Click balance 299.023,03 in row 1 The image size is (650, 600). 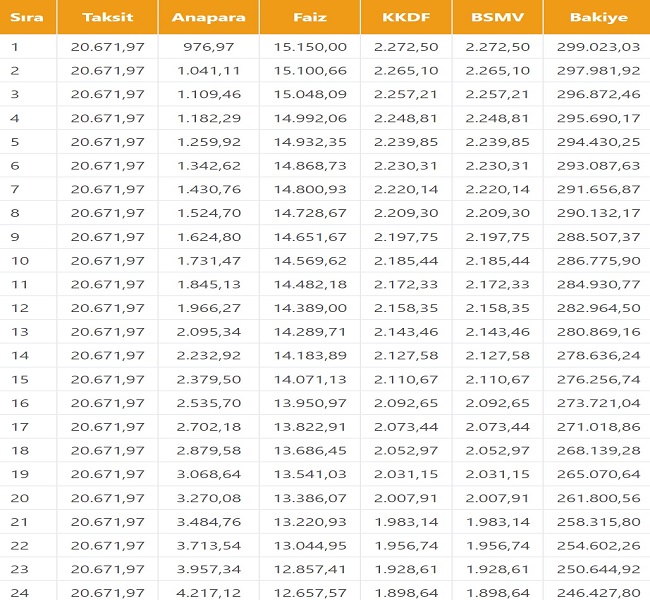point(598,47)
